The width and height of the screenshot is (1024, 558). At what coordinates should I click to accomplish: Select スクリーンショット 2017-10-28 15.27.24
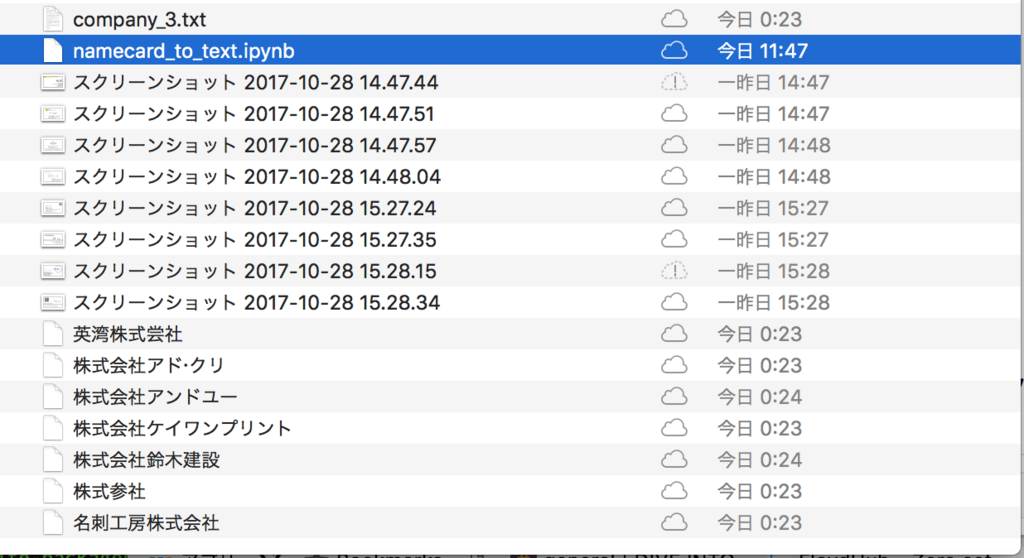coord(255,208)
